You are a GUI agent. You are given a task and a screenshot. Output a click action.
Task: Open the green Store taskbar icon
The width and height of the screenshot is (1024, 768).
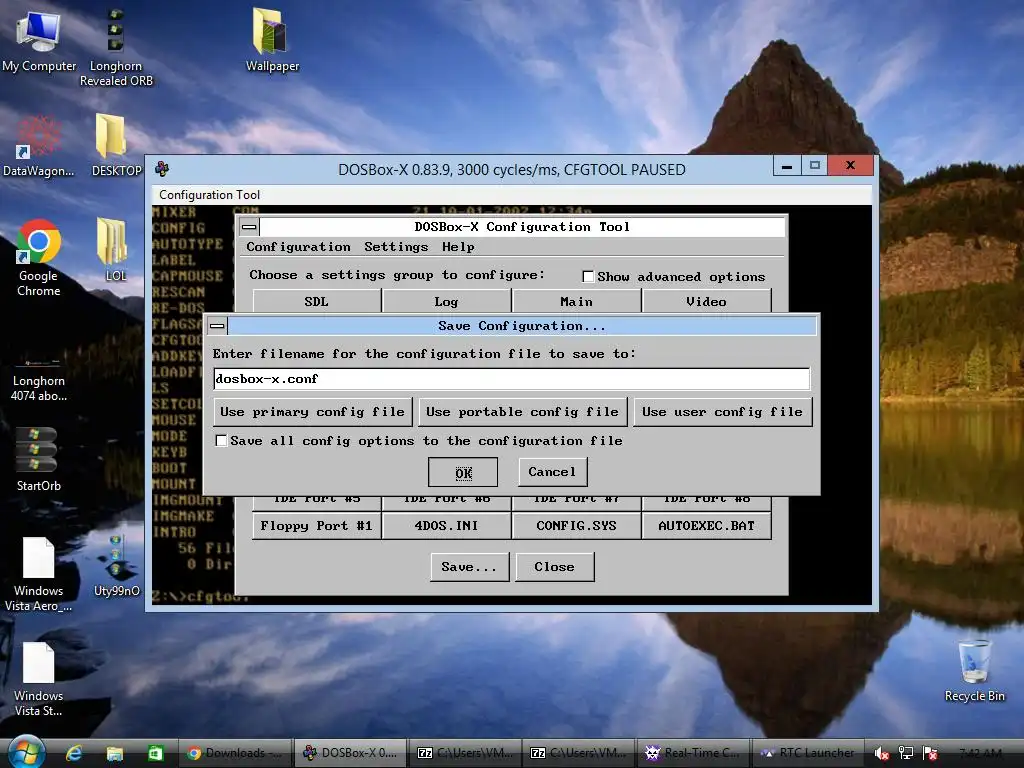point(155,753)
